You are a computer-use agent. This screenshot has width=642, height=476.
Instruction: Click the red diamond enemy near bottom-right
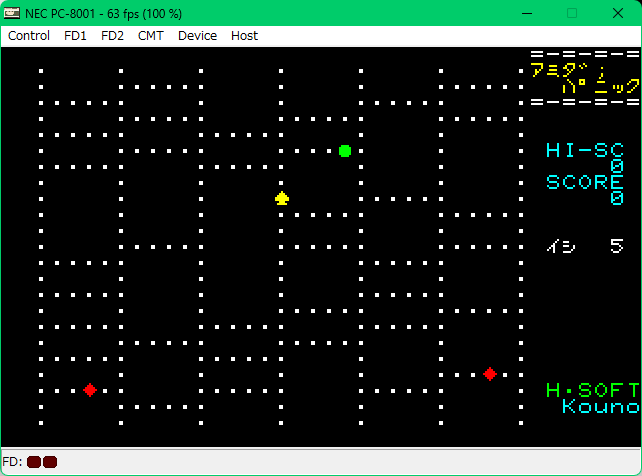pyautogui.click(x=490, y=374)
